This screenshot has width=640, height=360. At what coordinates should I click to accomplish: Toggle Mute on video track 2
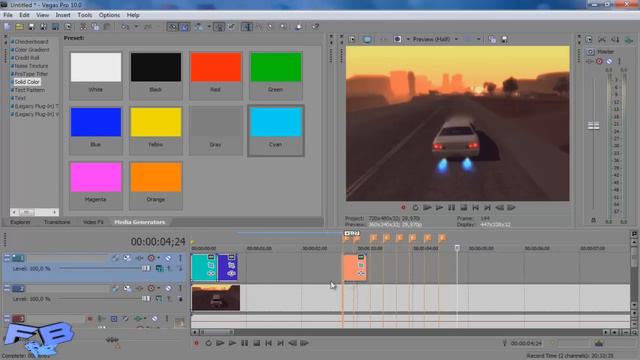(168, 289)
